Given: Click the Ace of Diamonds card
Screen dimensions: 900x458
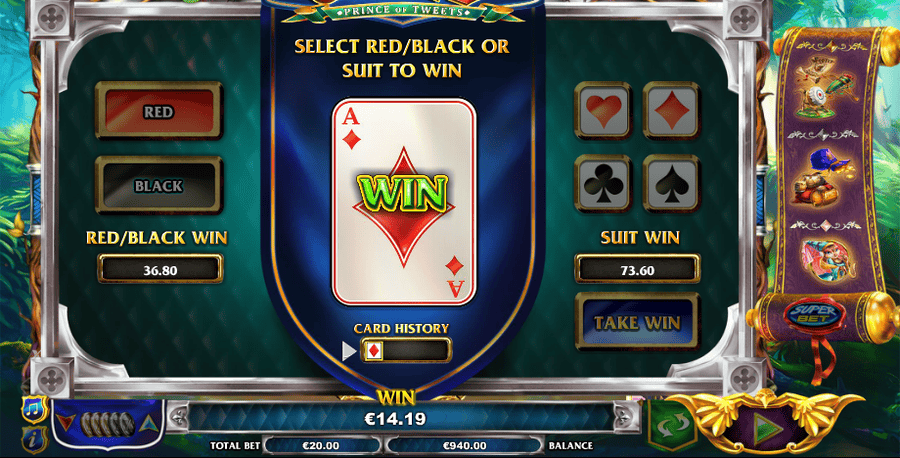Looking at the screenshot, I should pyautogui.click(x=404, y=201).
